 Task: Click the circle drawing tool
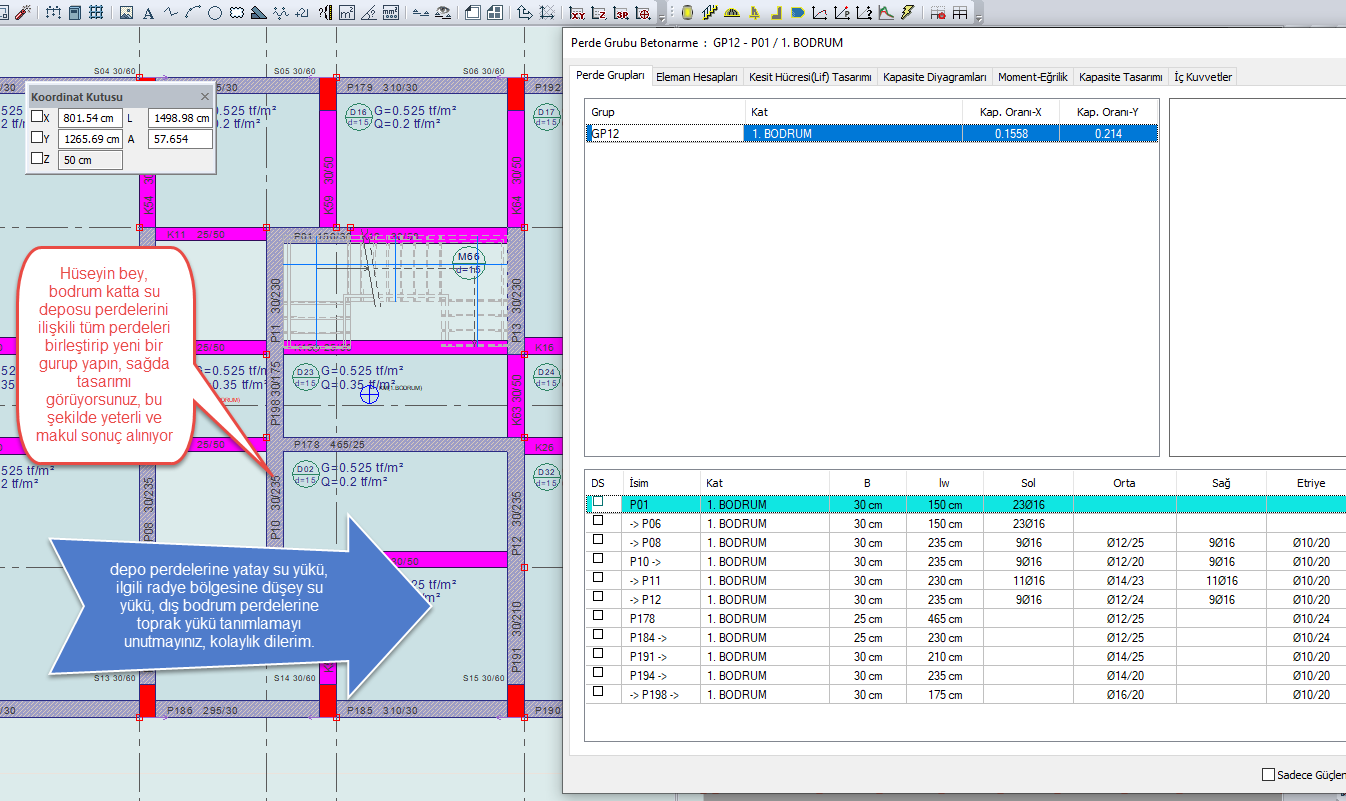(x=215, y=13)
